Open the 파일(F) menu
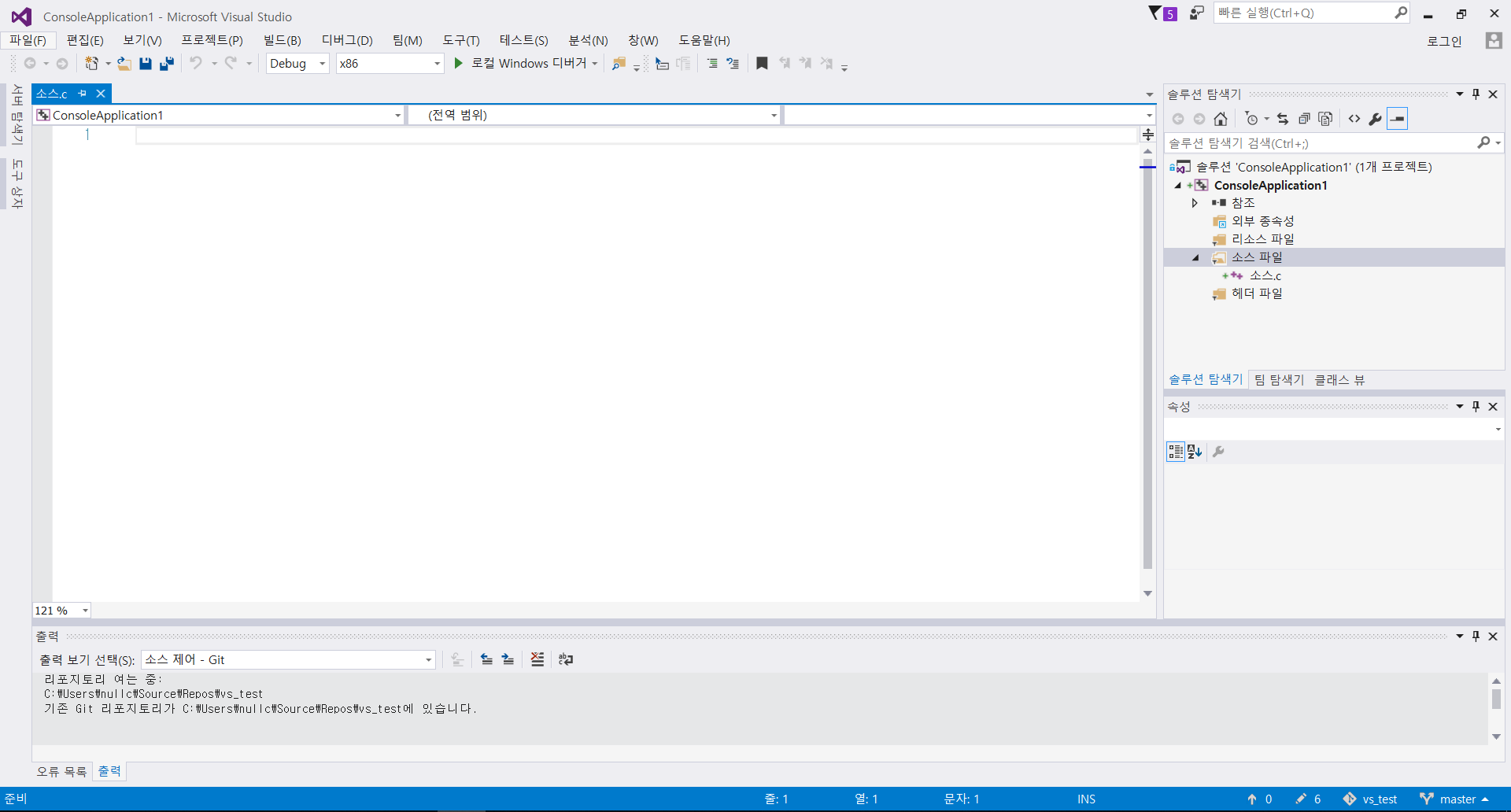 [x=28, y=40]
